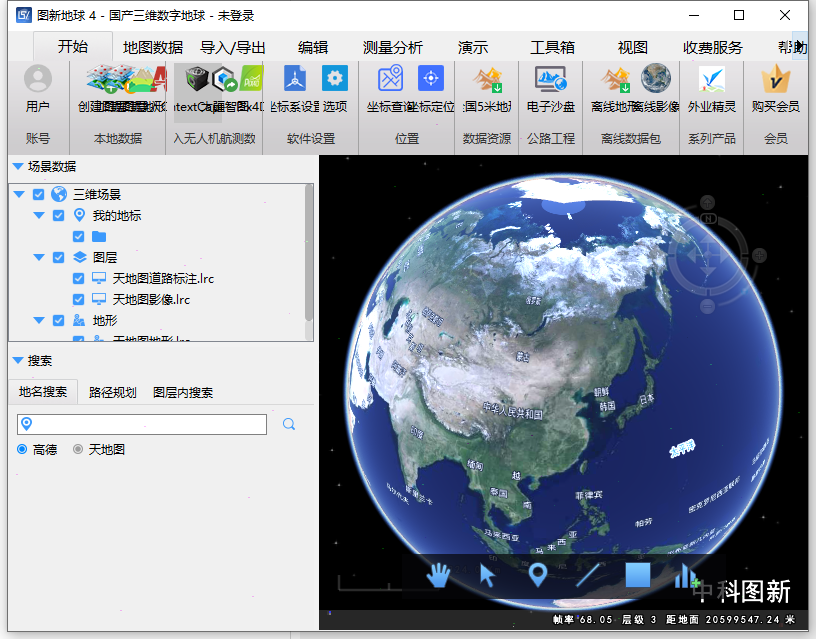Select the line drawing tool on map toolbar
The image size is (816, 639).
click(x=588, y=576)
